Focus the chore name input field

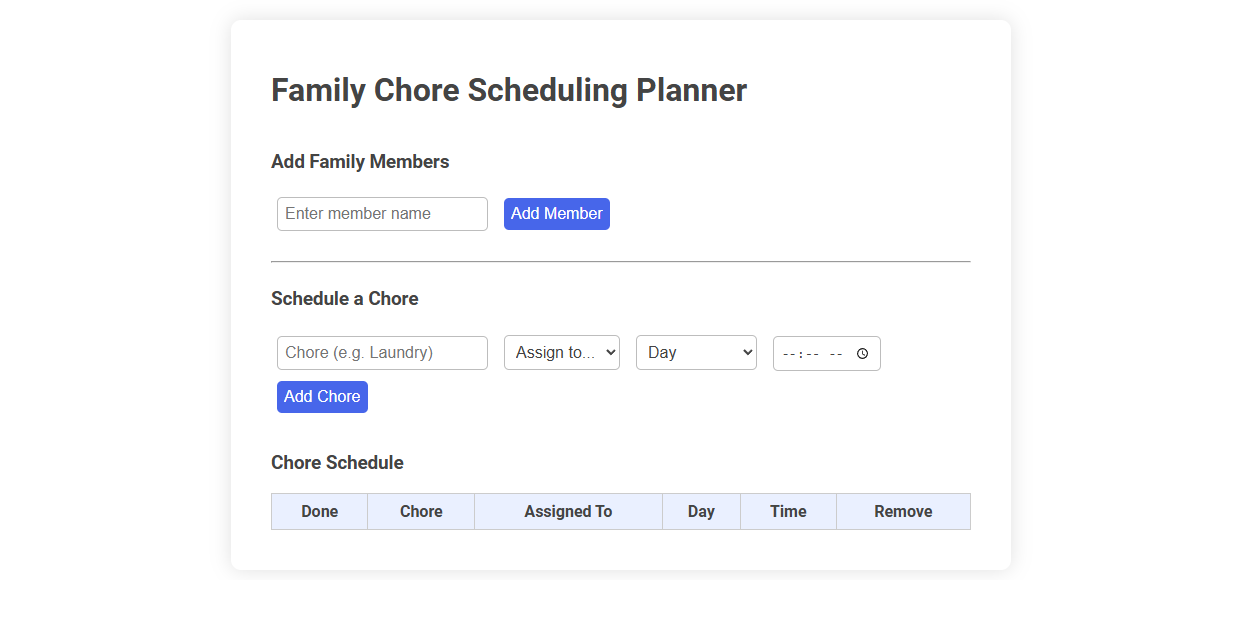tap(381, 352)
